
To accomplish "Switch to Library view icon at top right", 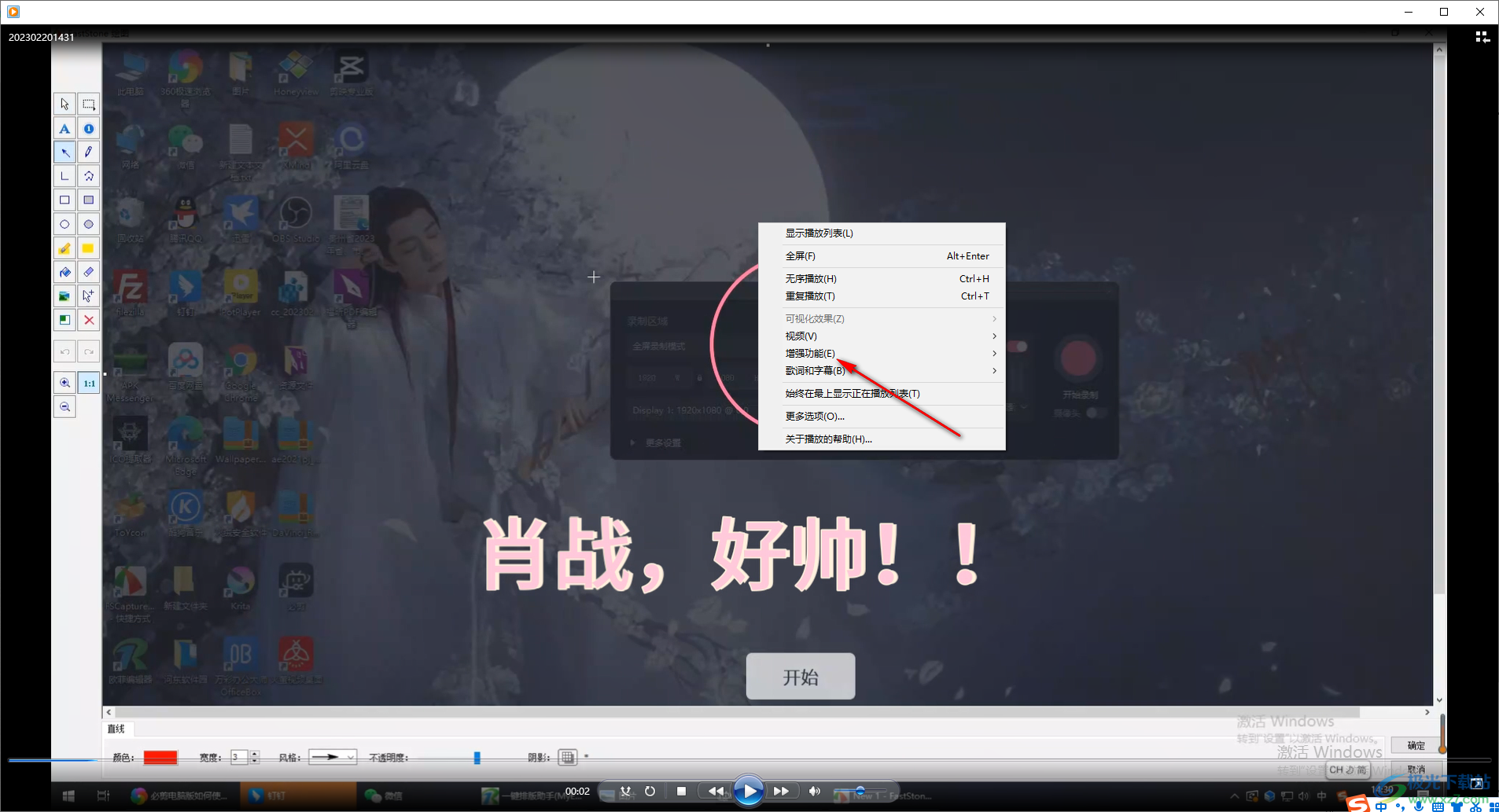I will coord(1482,37).
